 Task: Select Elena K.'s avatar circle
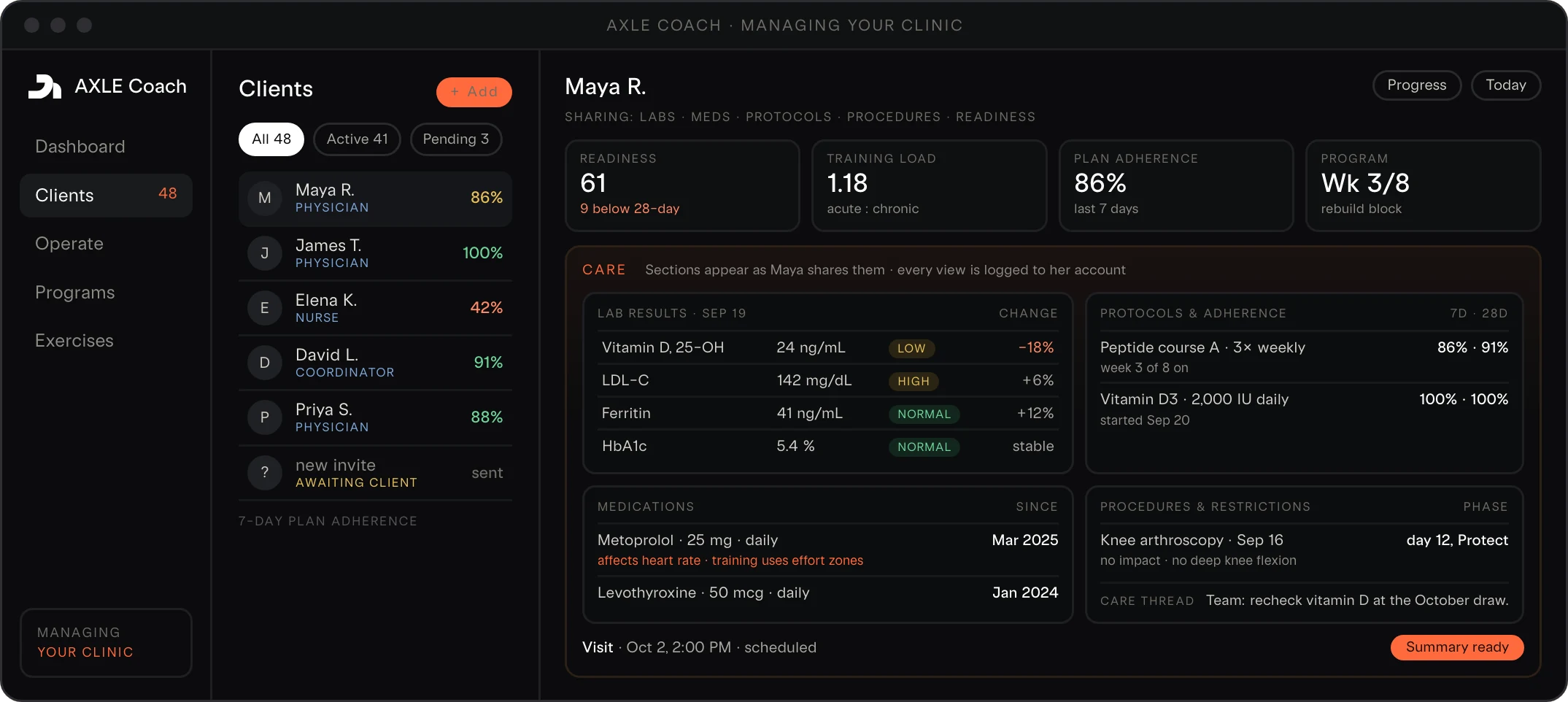265,308
